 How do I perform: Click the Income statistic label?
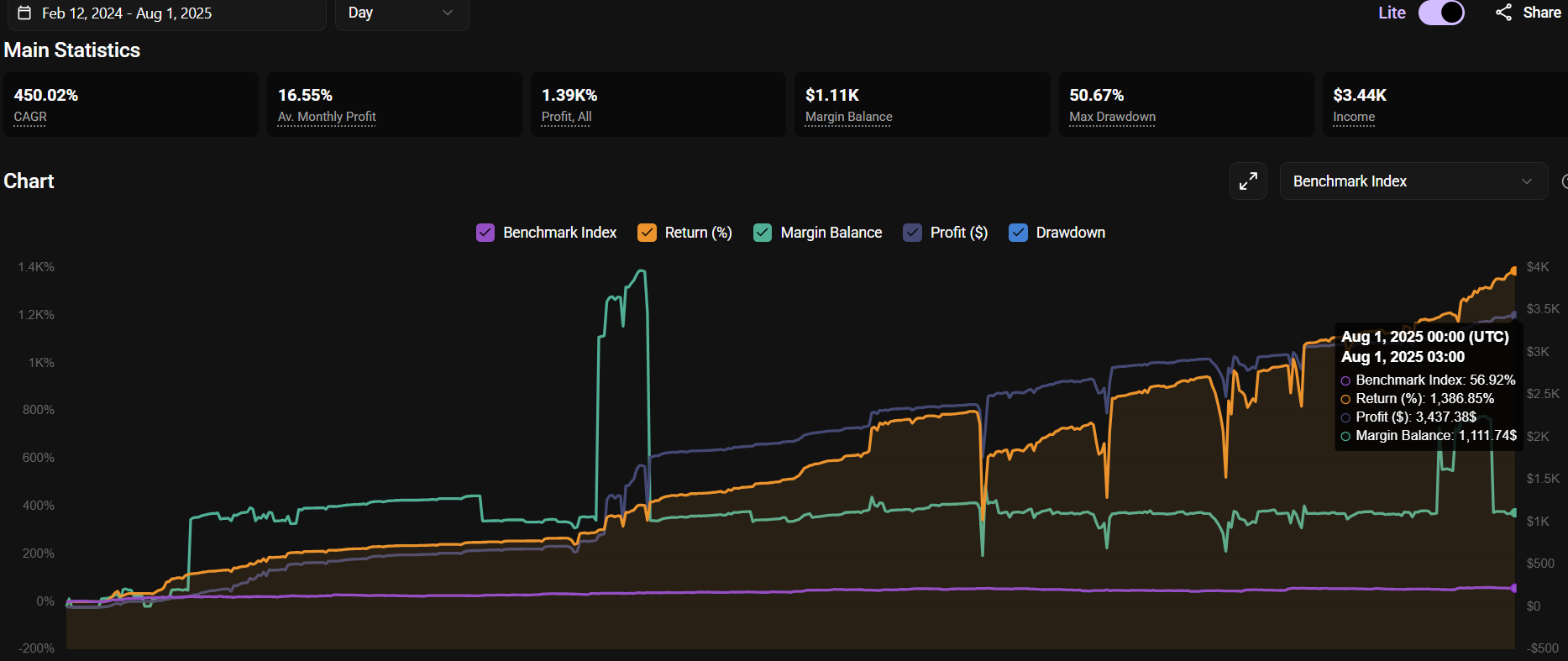click(1354, 117)
